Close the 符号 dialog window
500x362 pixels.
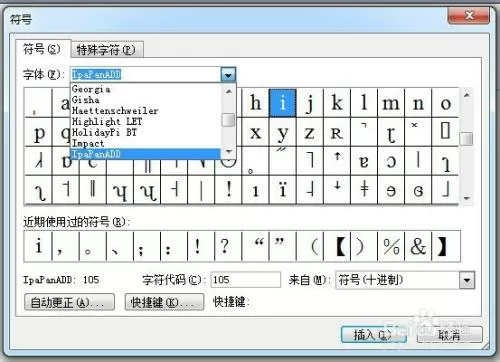pyautogui.click(x=469, y=16)
